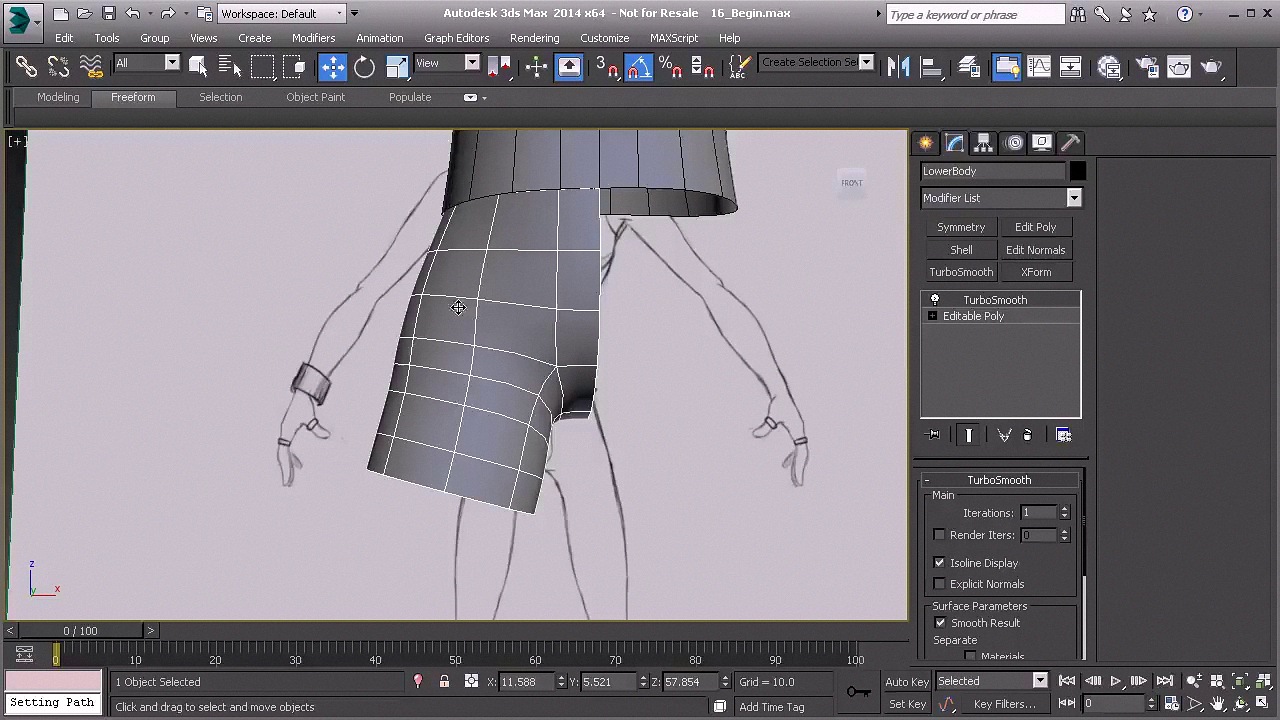Select the Link tool

26,67
